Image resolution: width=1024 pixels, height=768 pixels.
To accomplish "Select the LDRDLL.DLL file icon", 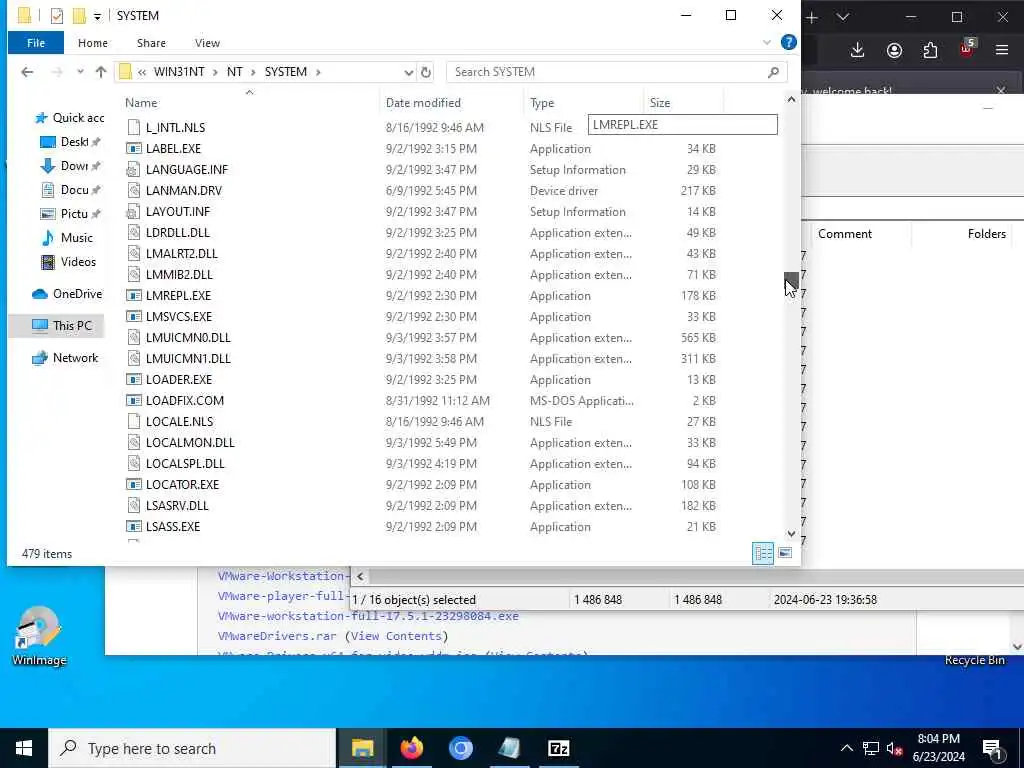I will pos(134,232).
